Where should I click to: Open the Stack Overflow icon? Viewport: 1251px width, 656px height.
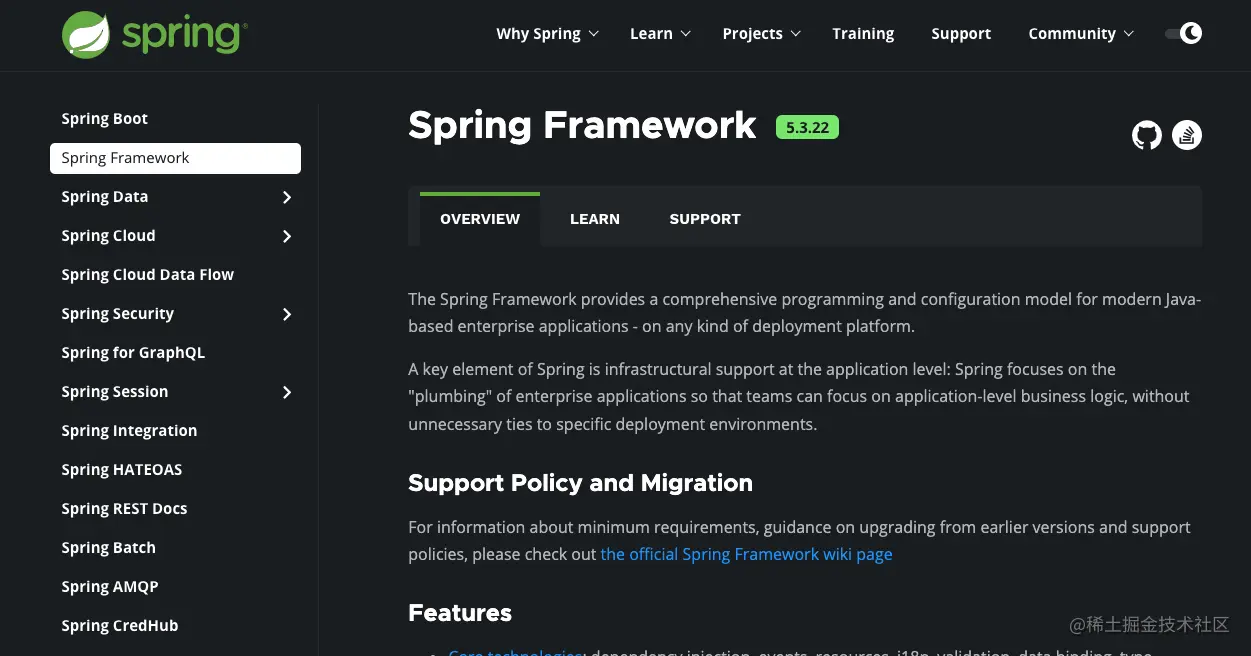point(1187,135)
